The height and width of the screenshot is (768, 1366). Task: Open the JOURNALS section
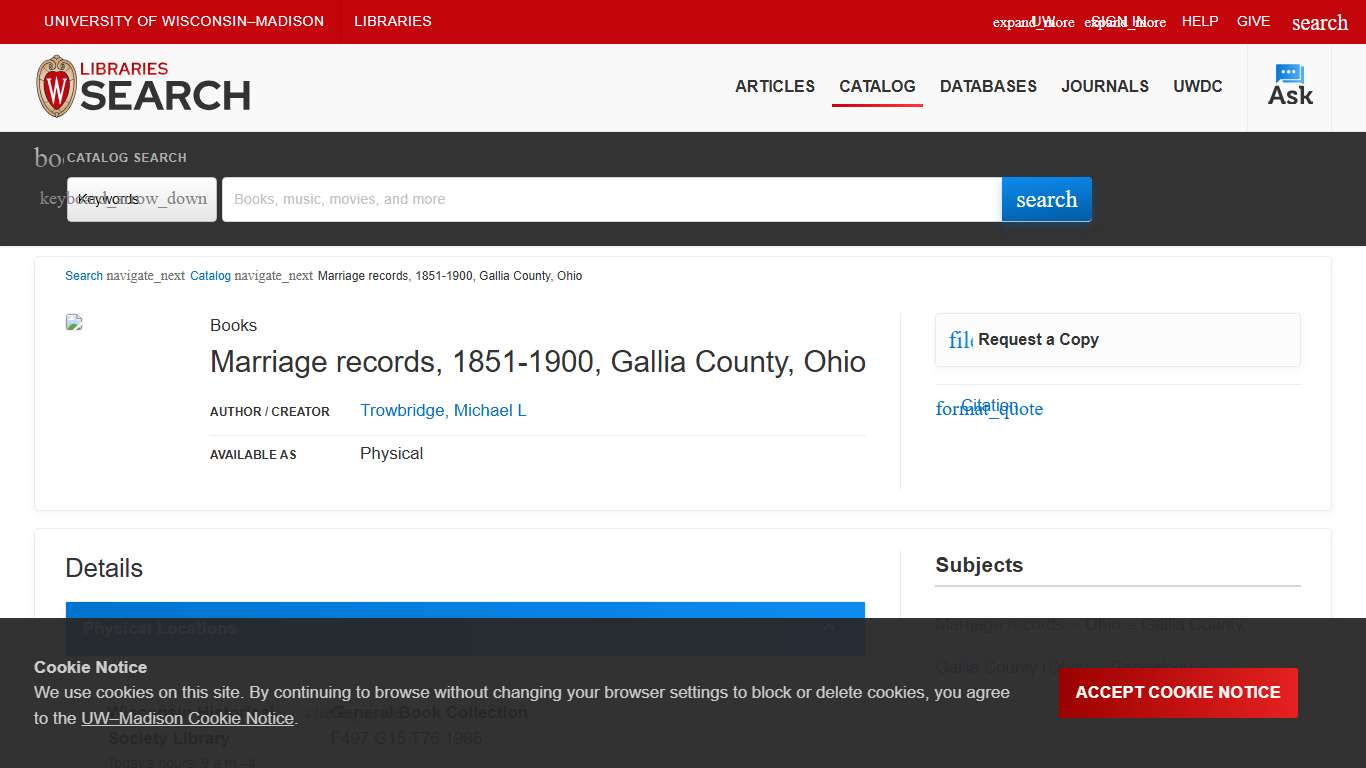click(x=1104, y=86)
